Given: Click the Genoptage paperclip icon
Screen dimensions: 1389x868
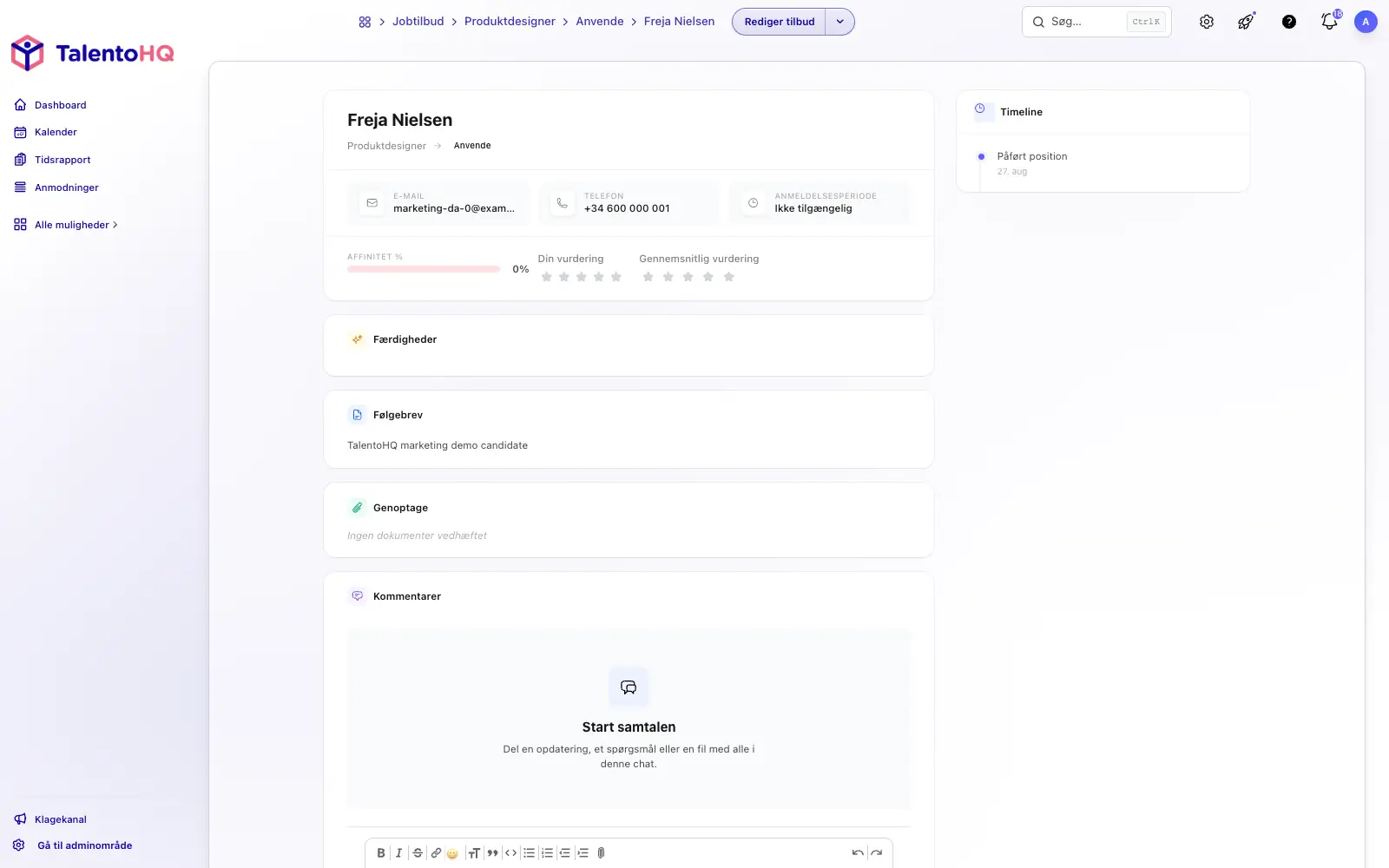Looking at the screenshot, I should (x=357, y=508).
